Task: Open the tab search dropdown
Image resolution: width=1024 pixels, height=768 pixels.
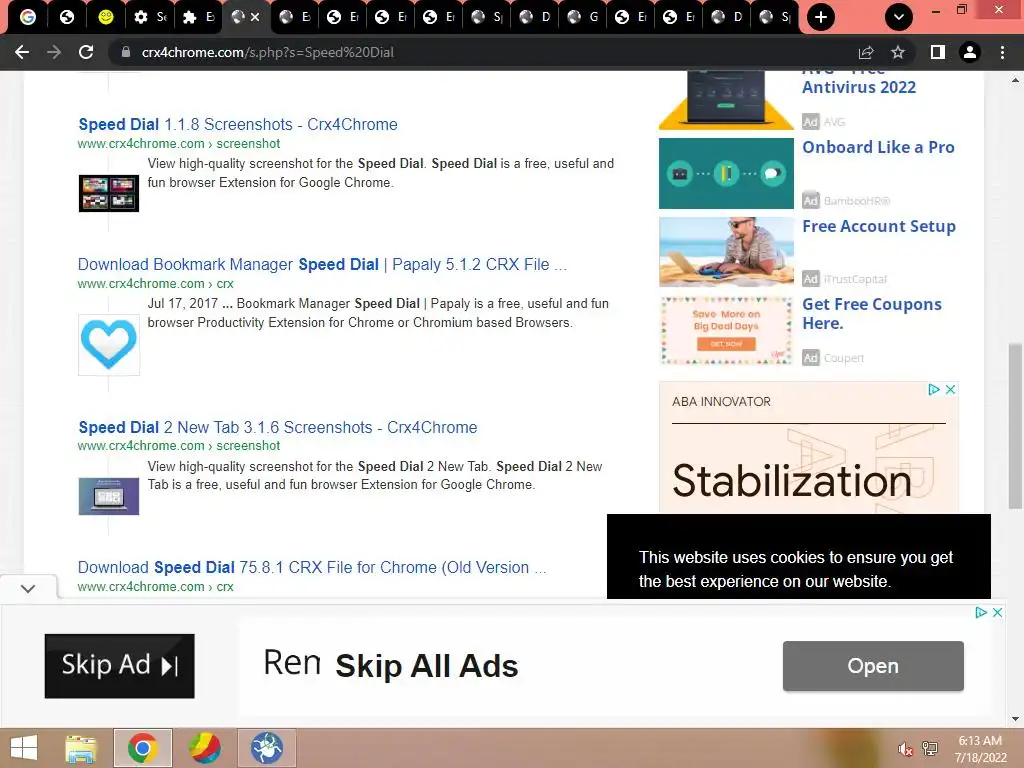Action: click(x=899, y=17)
